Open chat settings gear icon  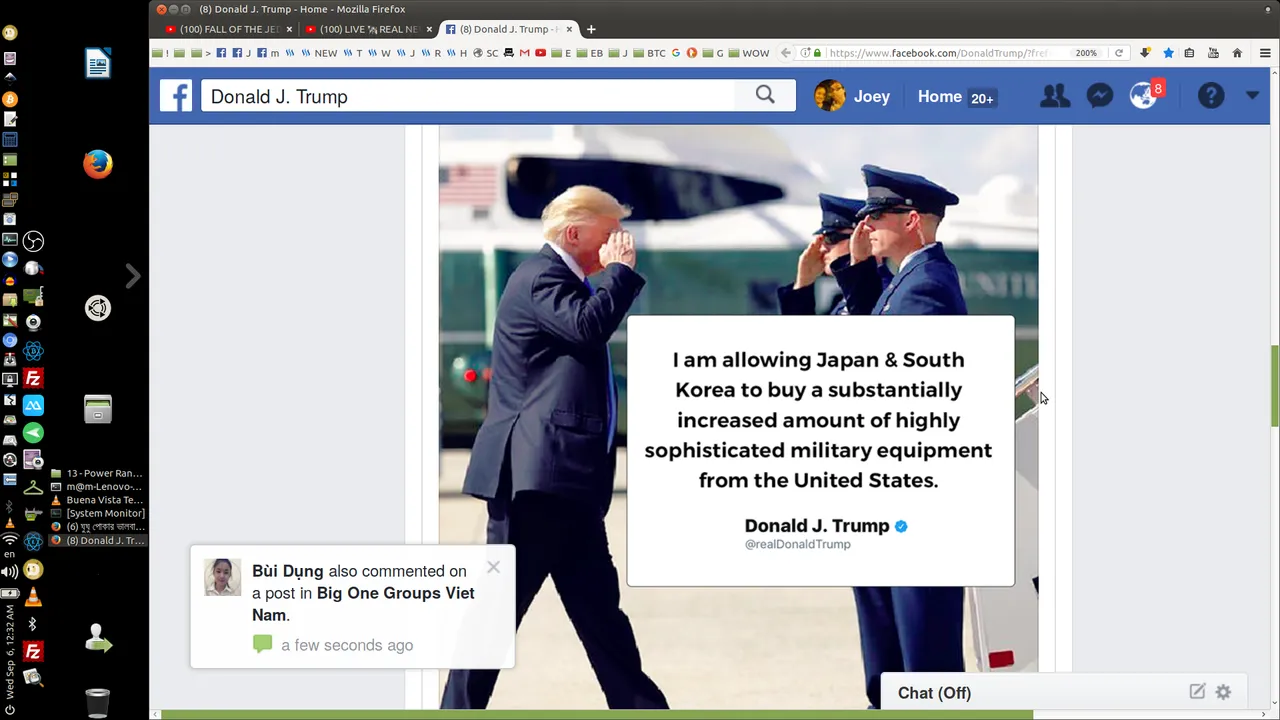(1223, 692)
